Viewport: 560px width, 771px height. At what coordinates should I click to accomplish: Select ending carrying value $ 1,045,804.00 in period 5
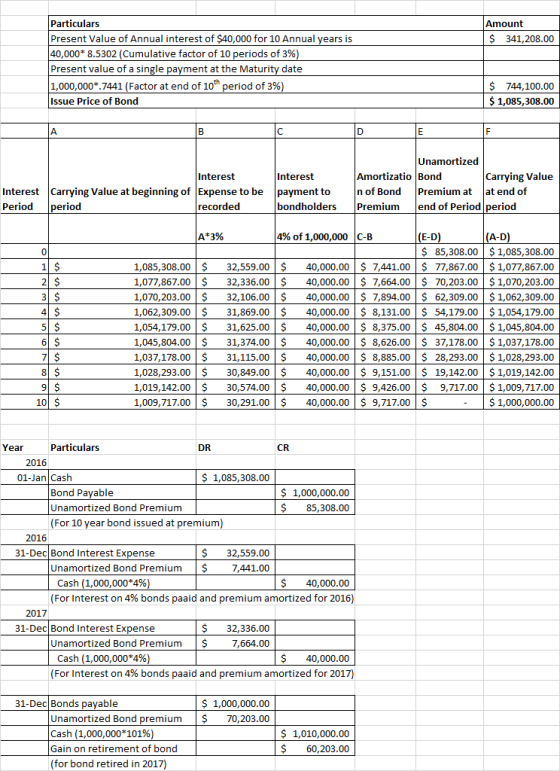tap(522, 327)
